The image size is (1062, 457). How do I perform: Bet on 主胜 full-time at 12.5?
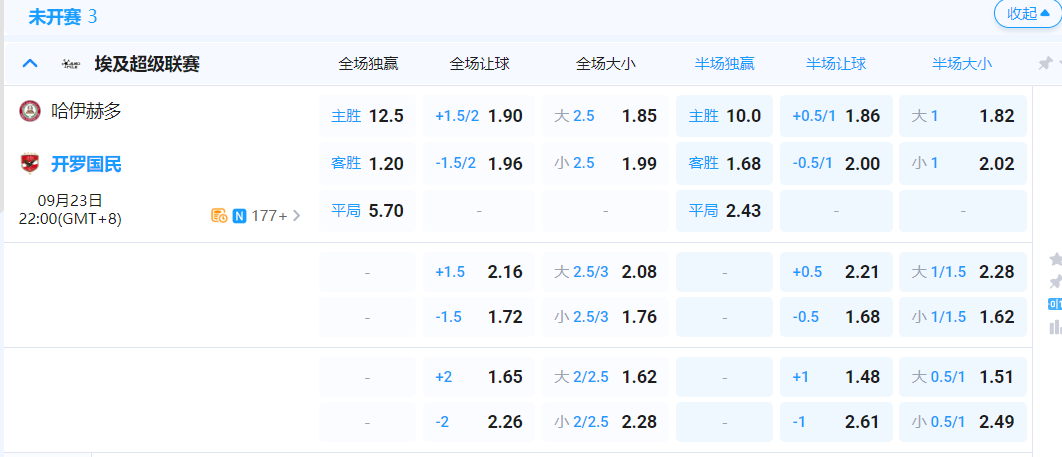[367, 116]
